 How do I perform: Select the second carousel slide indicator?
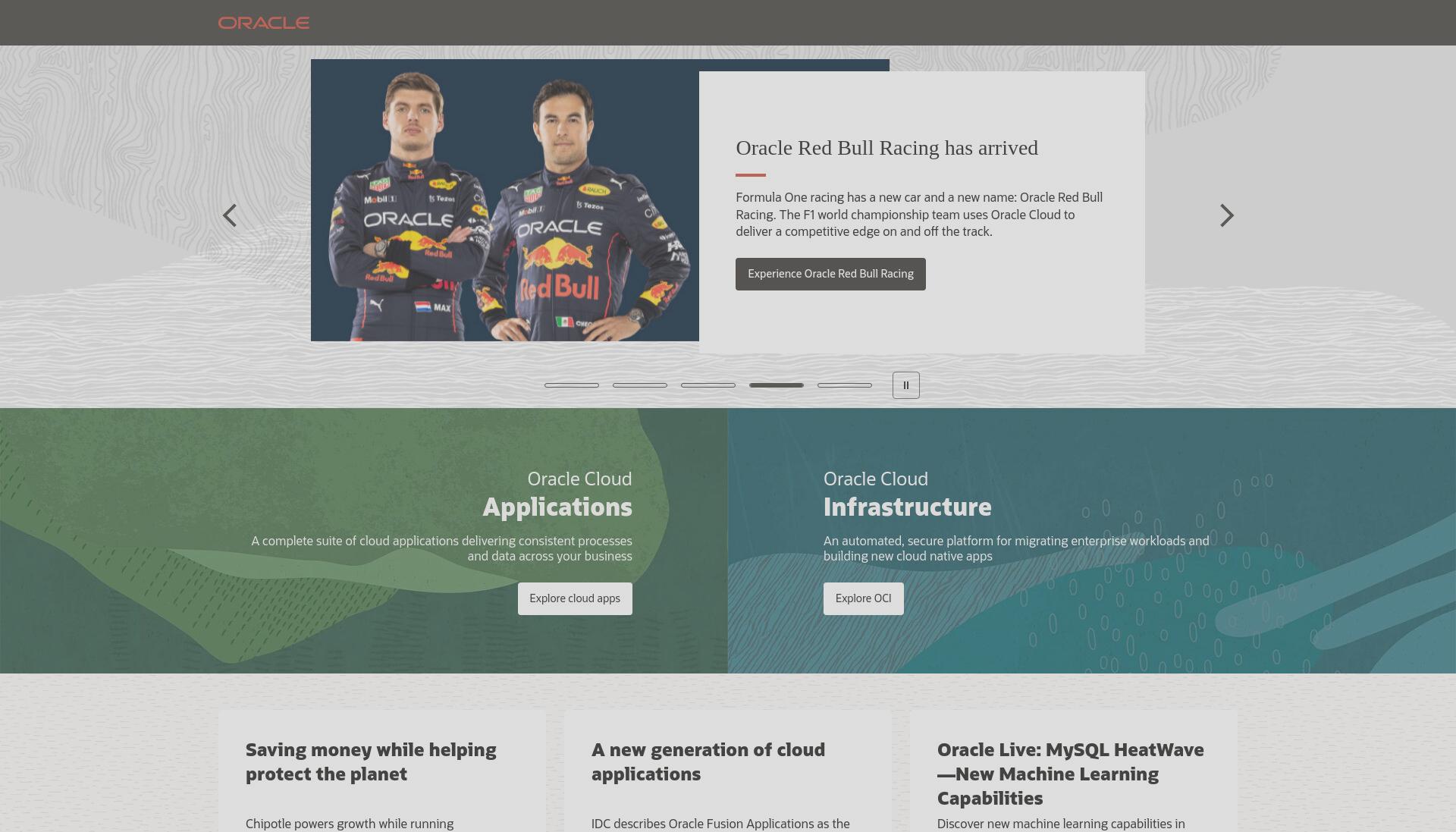pos(640,385)
